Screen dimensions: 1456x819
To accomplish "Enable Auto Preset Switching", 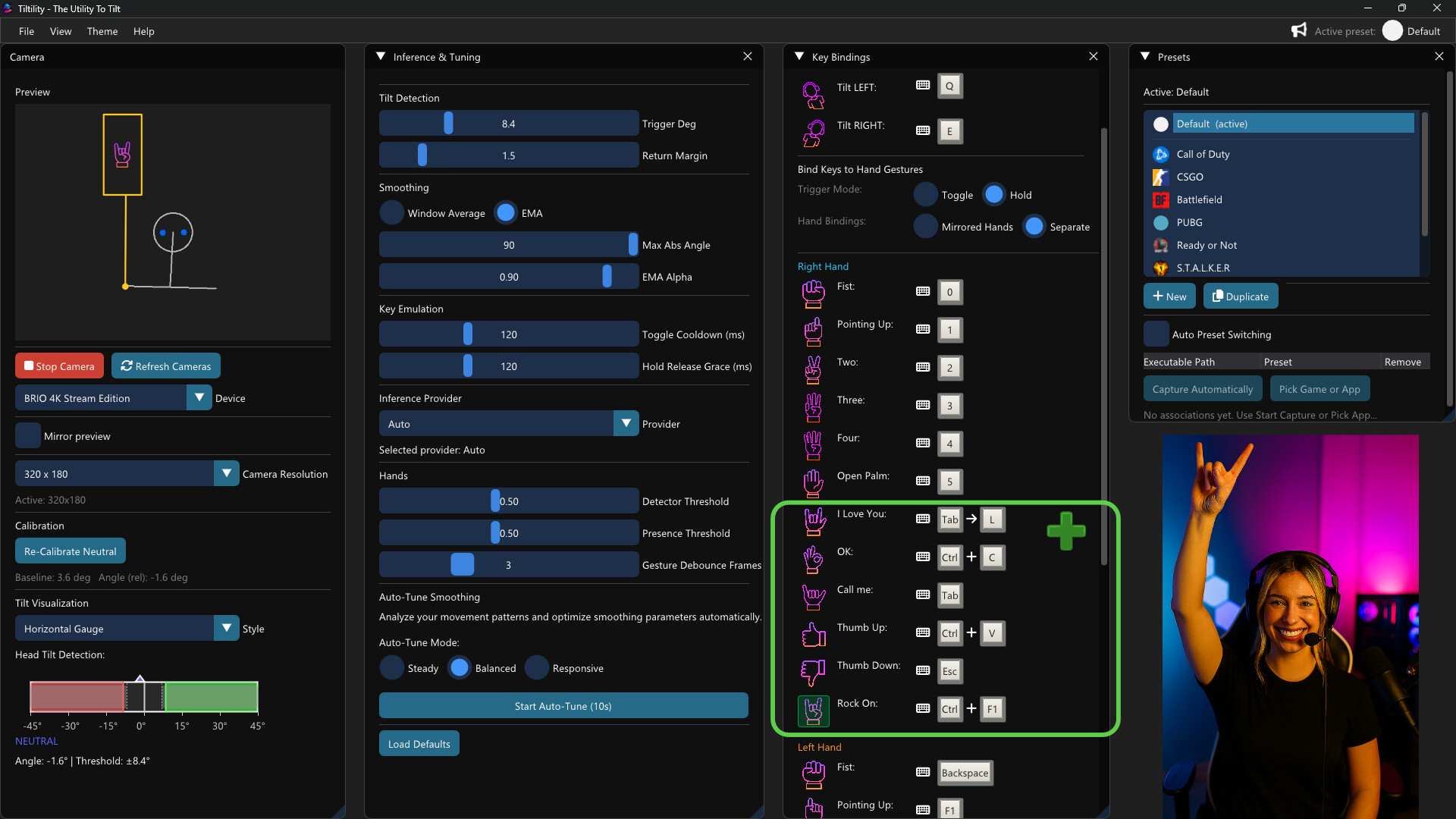I will pos(1156,334).
